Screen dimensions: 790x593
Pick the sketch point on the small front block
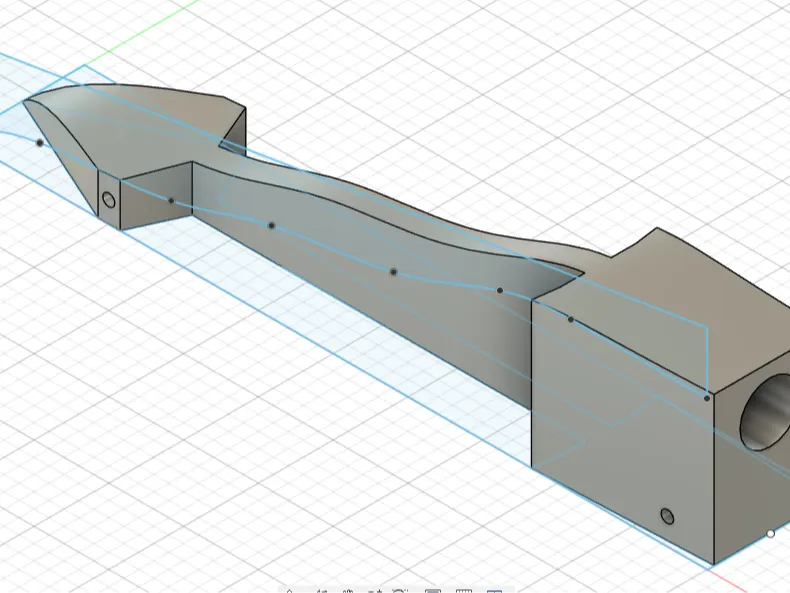171,201
